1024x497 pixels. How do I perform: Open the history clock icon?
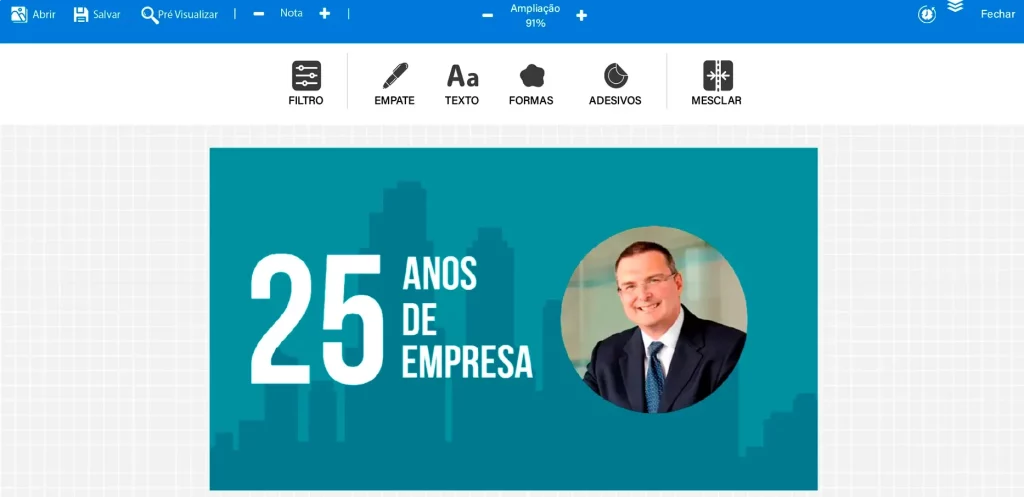(927, 14)
